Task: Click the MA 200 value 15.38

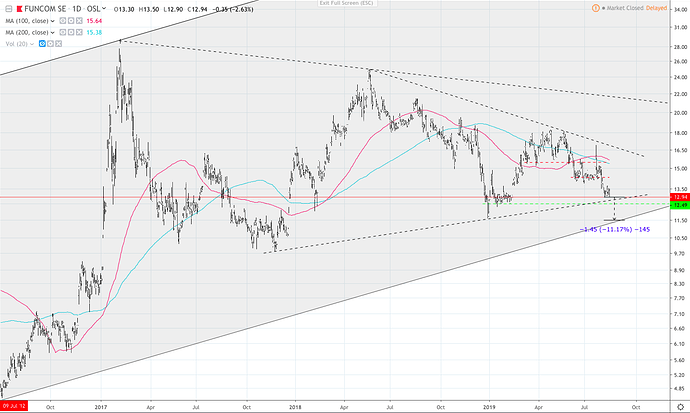Action: tap(94, 32)
